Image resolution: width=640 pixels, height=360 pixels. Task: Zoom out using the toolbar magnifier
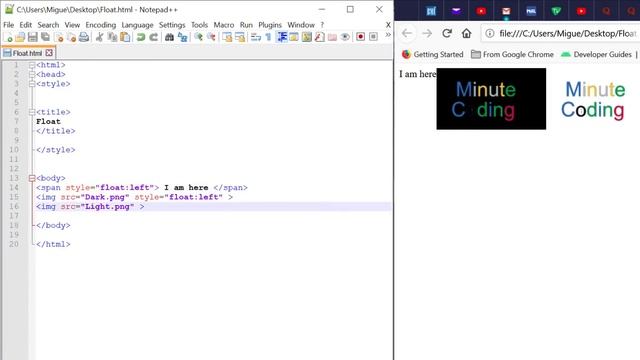[211, 37]
